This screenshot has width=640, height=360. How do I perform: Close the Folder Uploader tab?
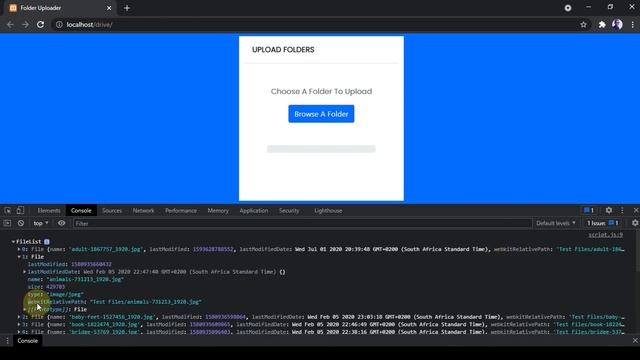(x=109, y=8)
